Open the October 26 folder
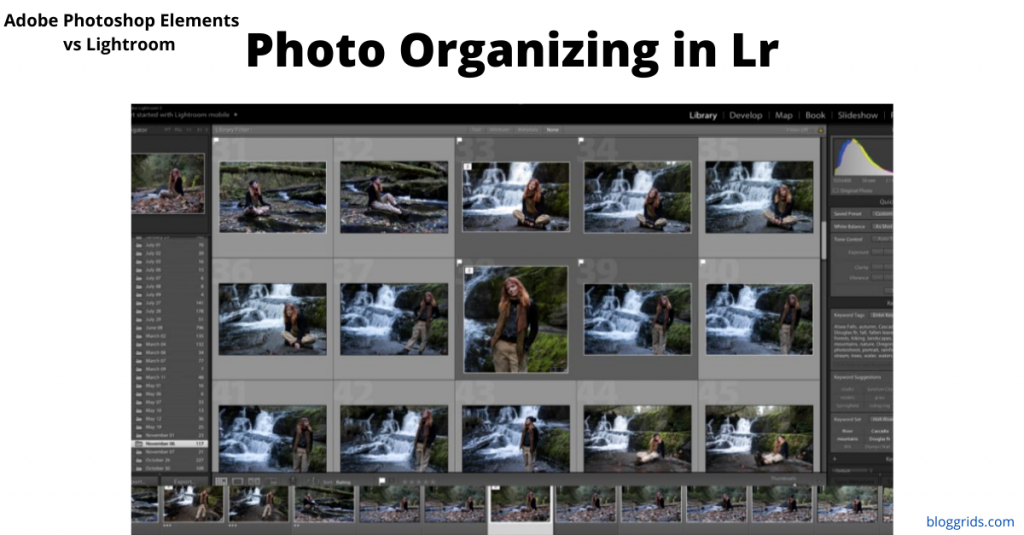This screenshot has height=535, width=1024. 168,460
